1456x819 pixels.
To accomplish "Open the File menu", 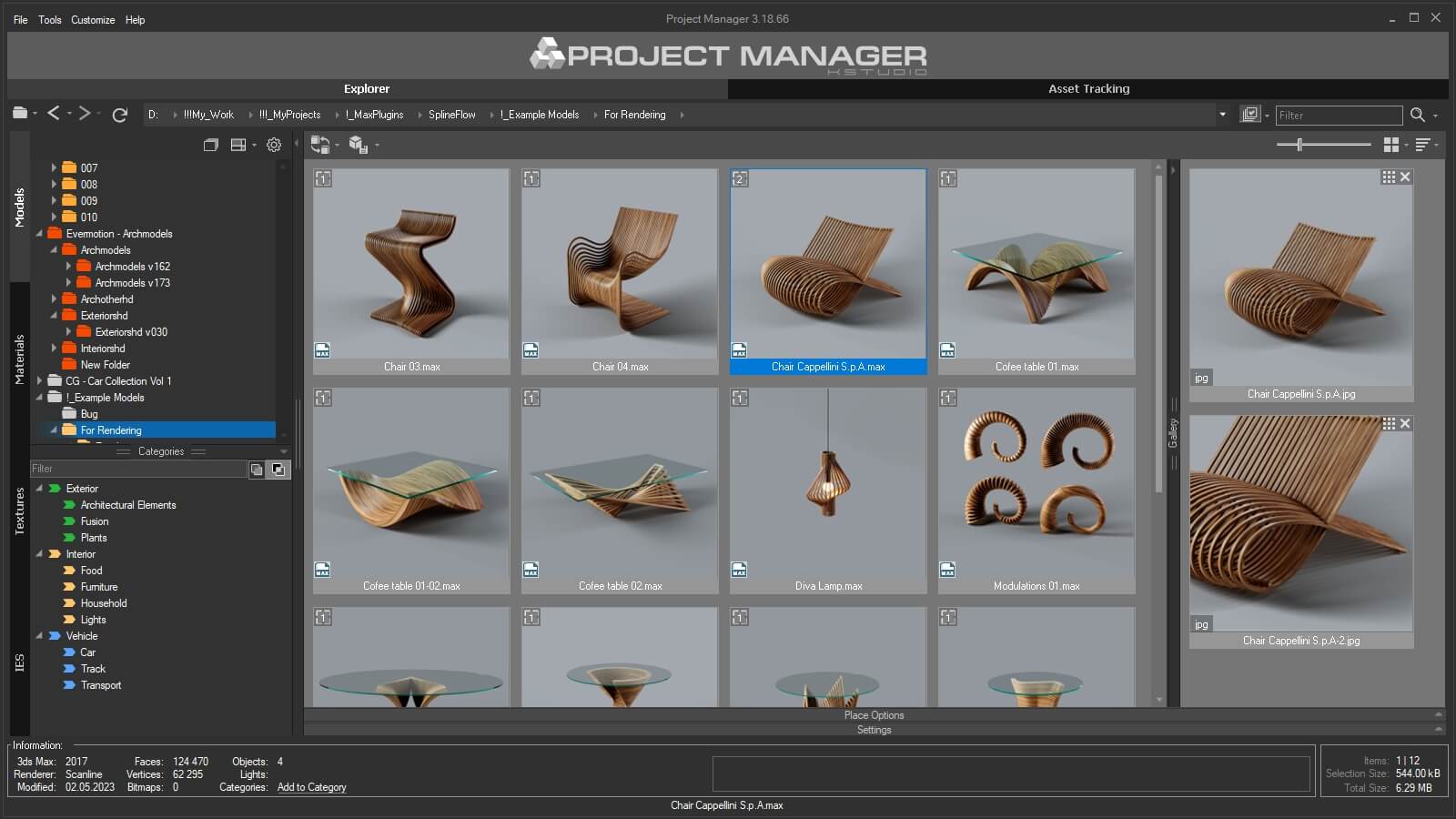I will [x=20, y=19].
